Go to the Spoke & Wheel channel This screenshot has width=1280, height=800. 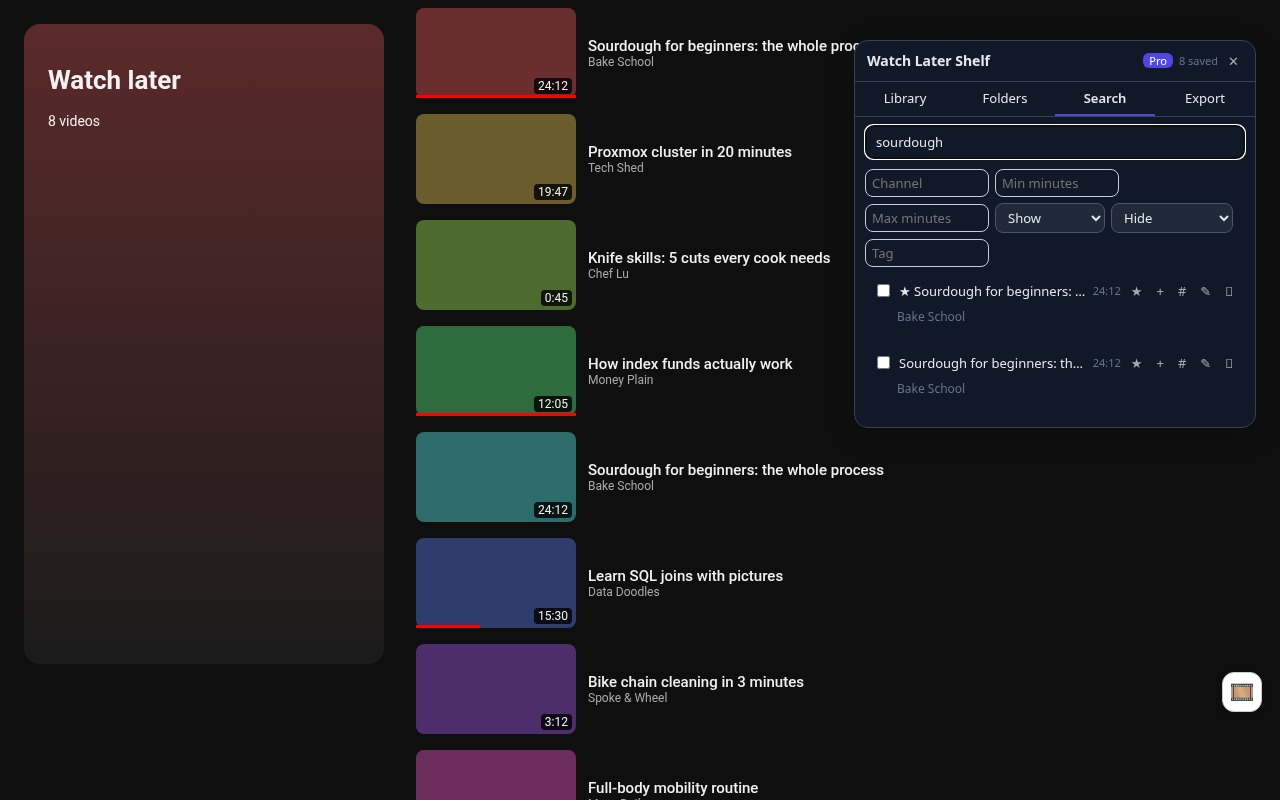click(x=627, y=698)
